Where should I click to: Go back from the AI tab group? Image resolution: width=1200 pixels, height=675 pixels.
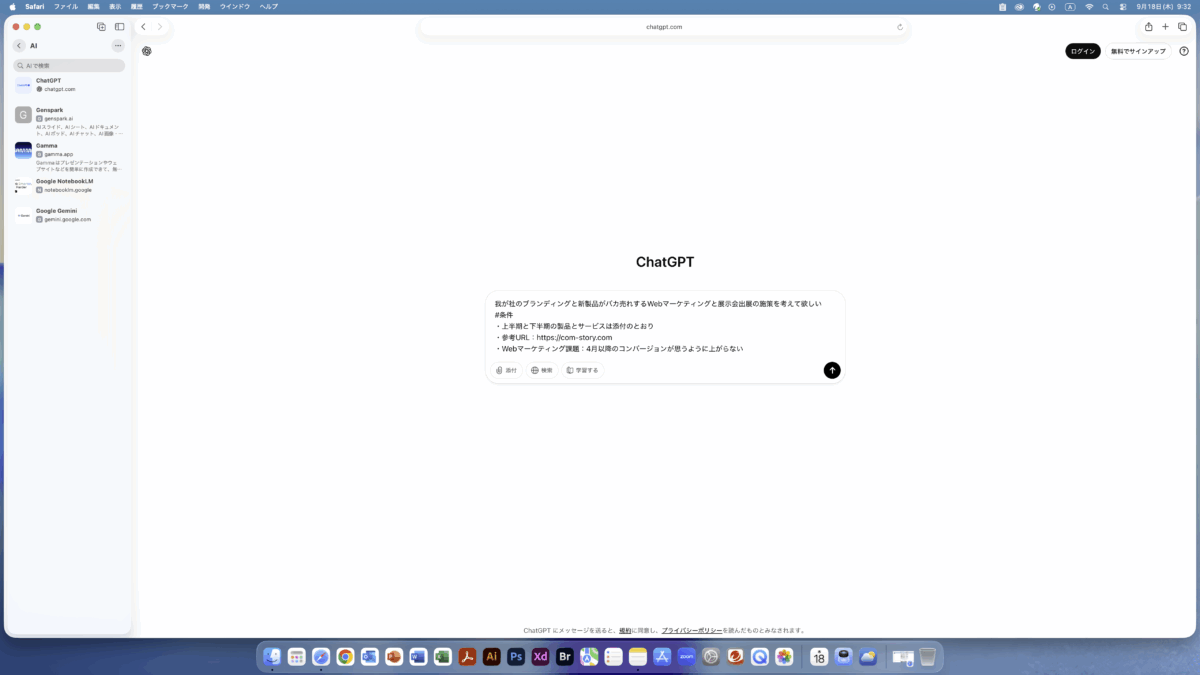[x=19, y=46]
